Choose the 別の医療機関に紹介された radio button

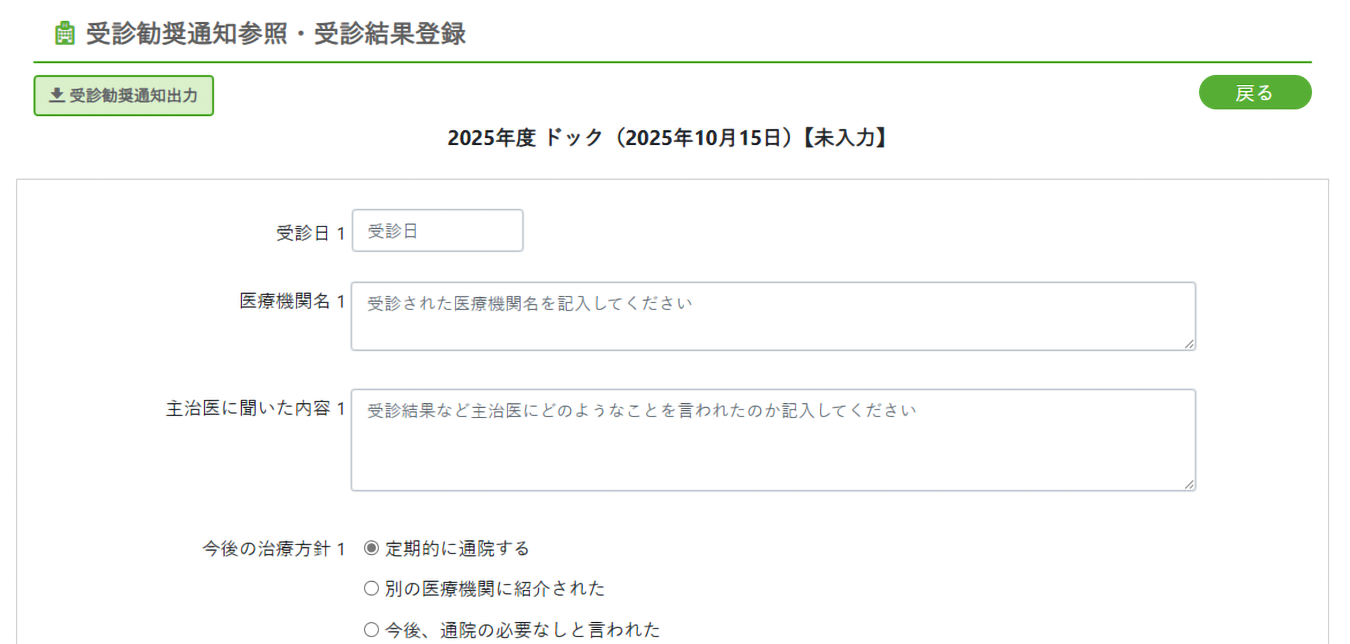(372, 588)
